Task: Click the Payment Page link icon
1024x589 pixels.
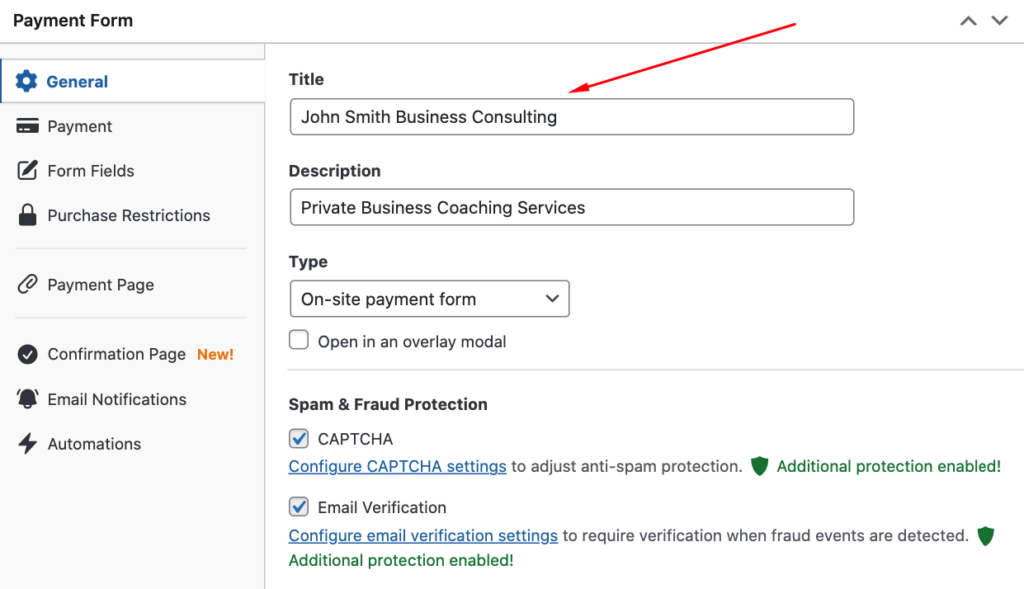Action: pyautogui.click(x=28, y=285)
